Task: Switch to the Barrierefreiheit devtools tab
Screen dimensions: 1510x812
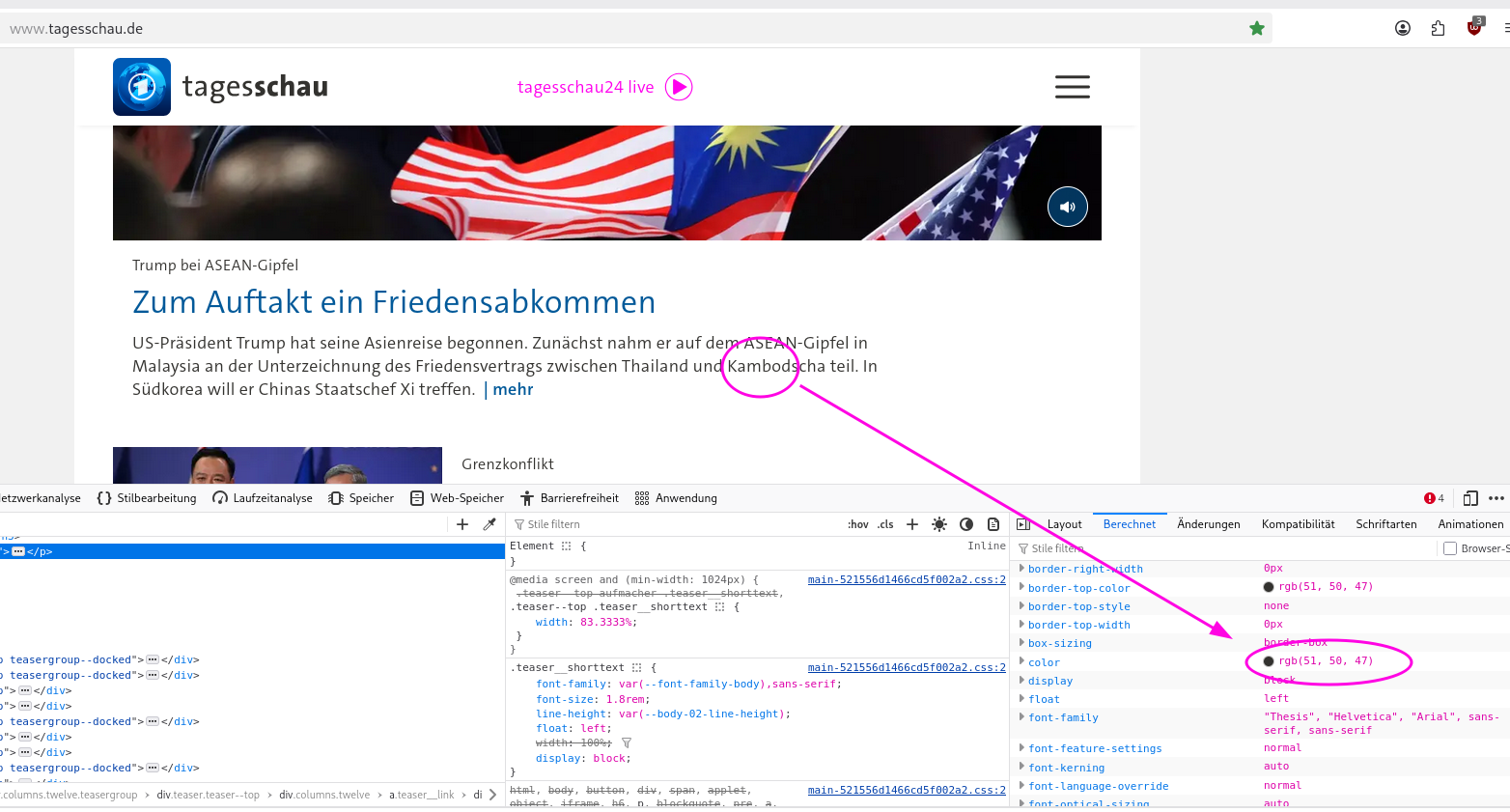Action: pos(570,498)
